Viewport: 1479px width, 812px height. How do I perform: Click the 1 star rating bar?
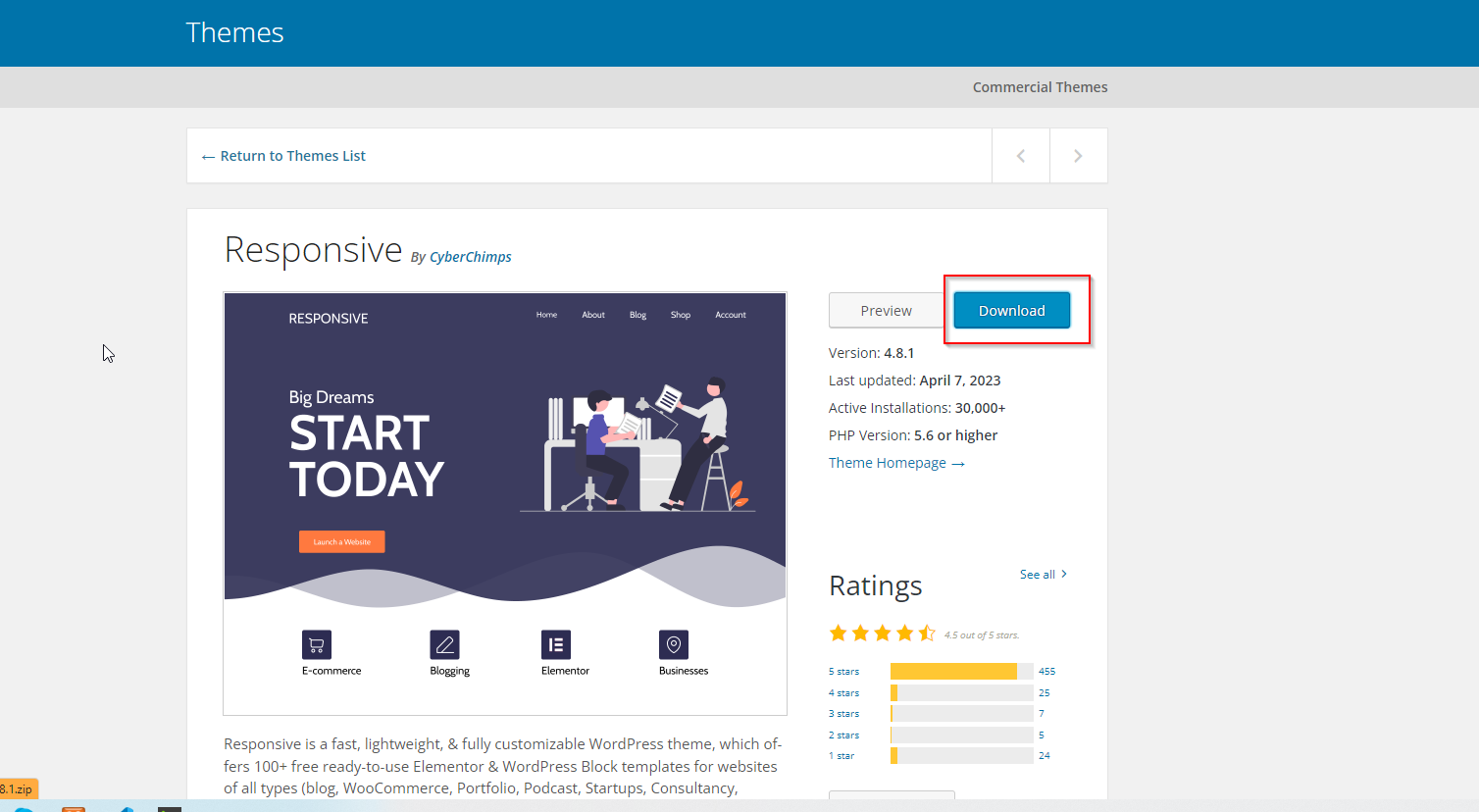pos(962,756)
